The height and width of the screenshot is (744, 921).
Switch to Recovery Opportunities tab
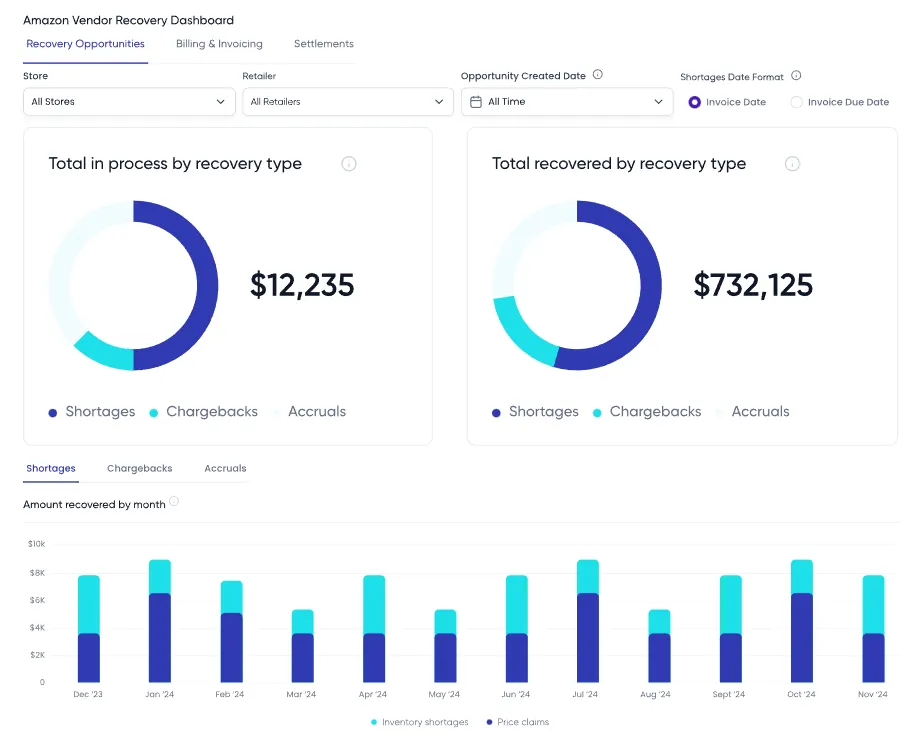point(85,44)
